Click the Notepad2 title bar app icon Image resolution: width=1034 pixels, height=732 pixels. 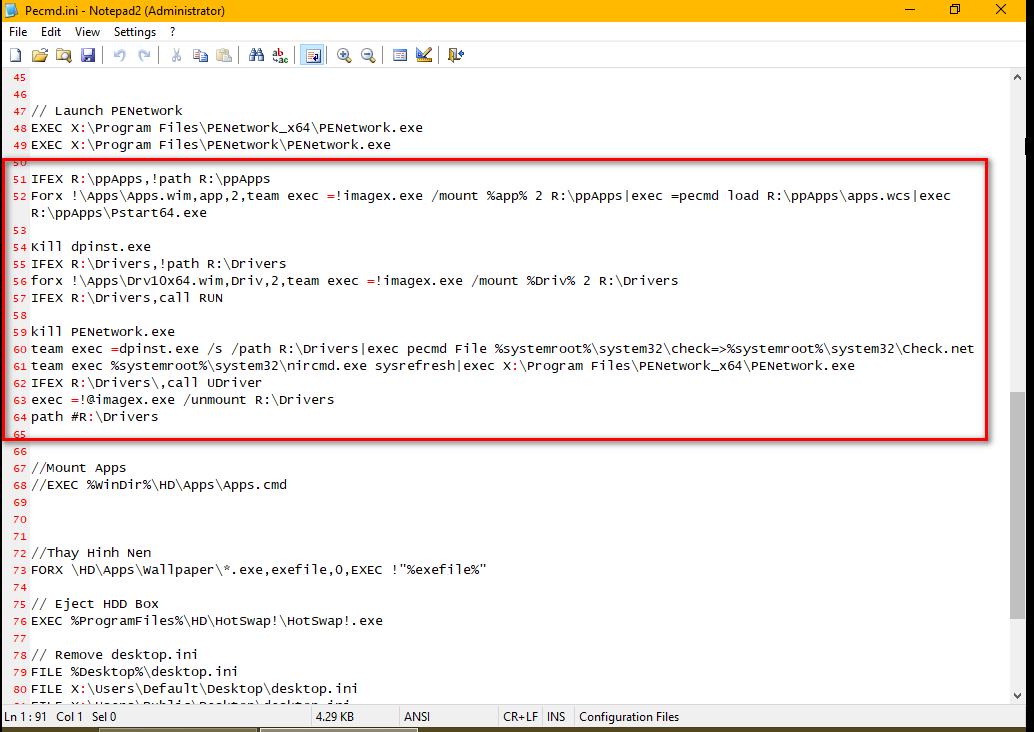click(11, 11)
